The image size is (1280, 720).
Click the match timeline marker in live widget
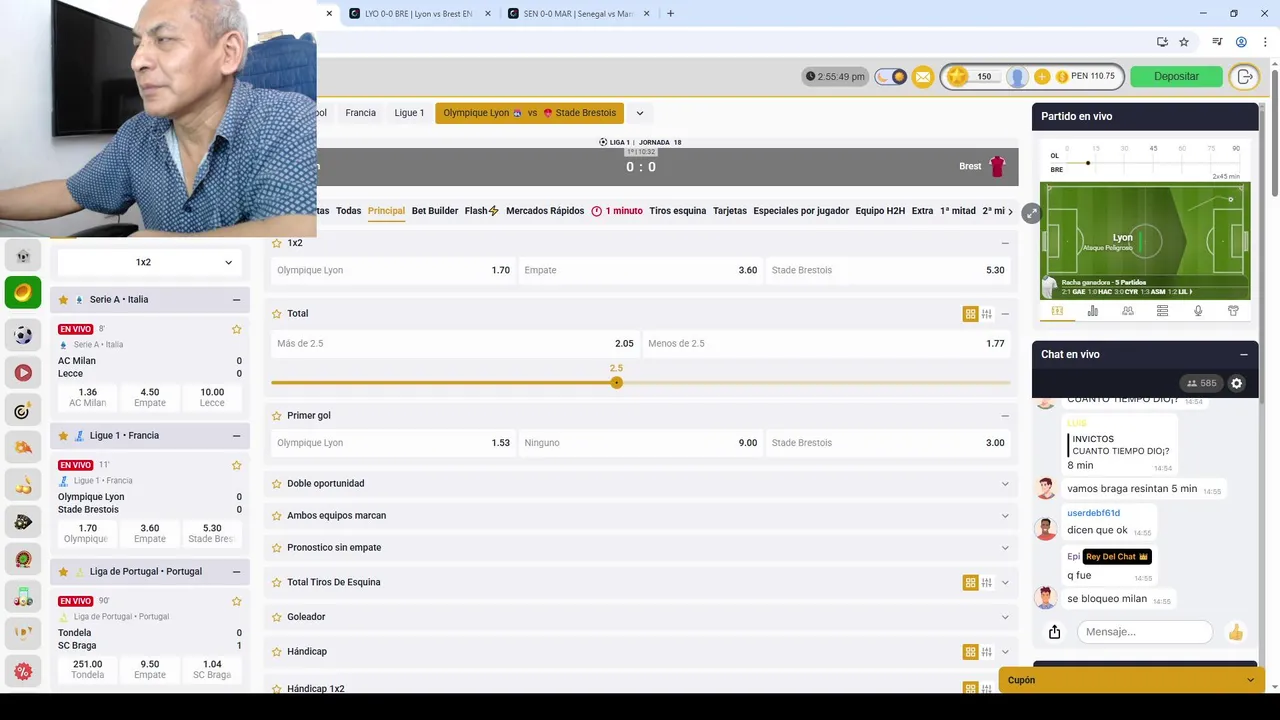click(1087, 163)
